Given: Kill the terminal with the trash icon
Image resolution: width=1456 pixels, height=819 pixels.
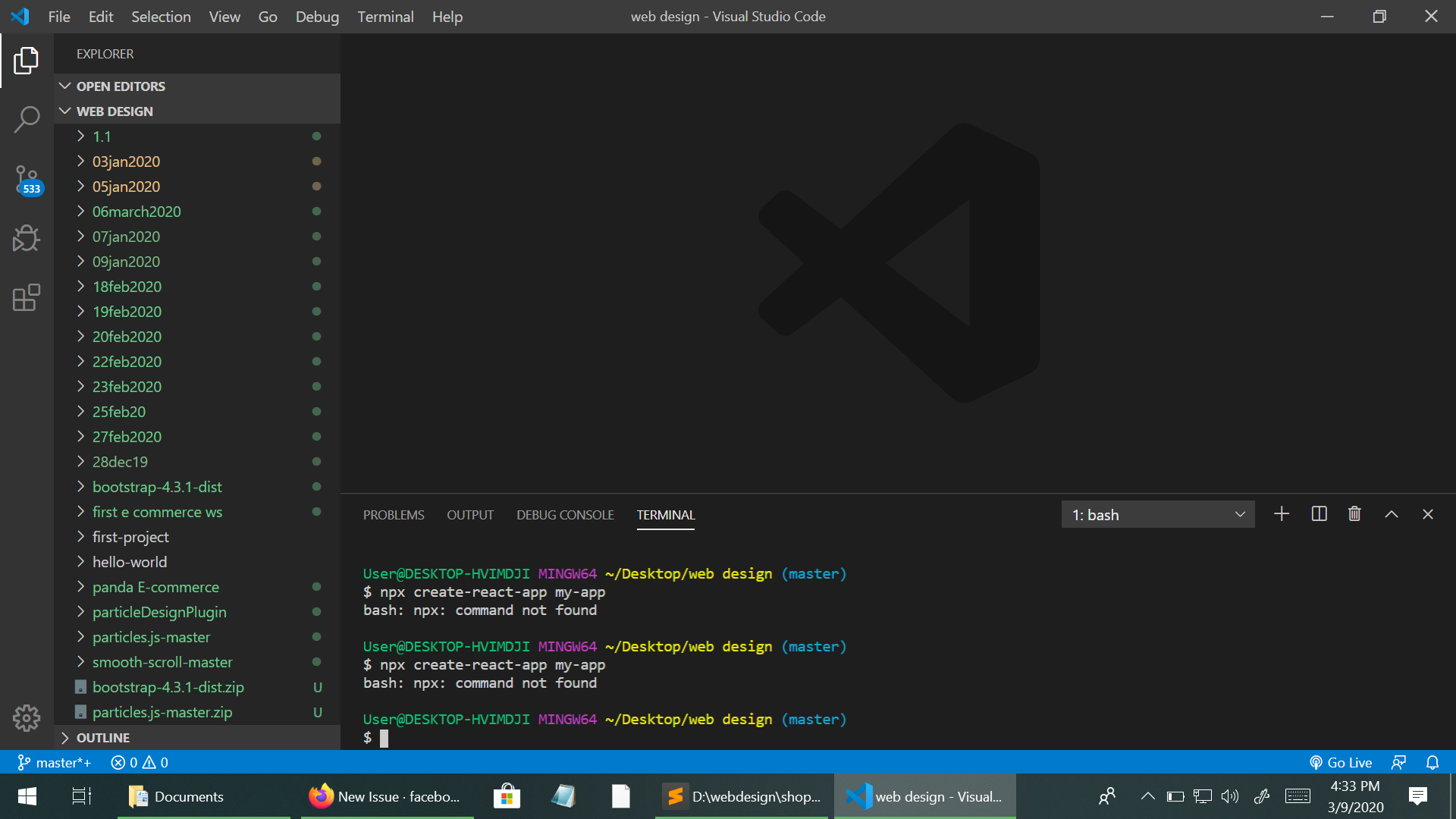Looking at the screenshot, I should coord(1354,513).
